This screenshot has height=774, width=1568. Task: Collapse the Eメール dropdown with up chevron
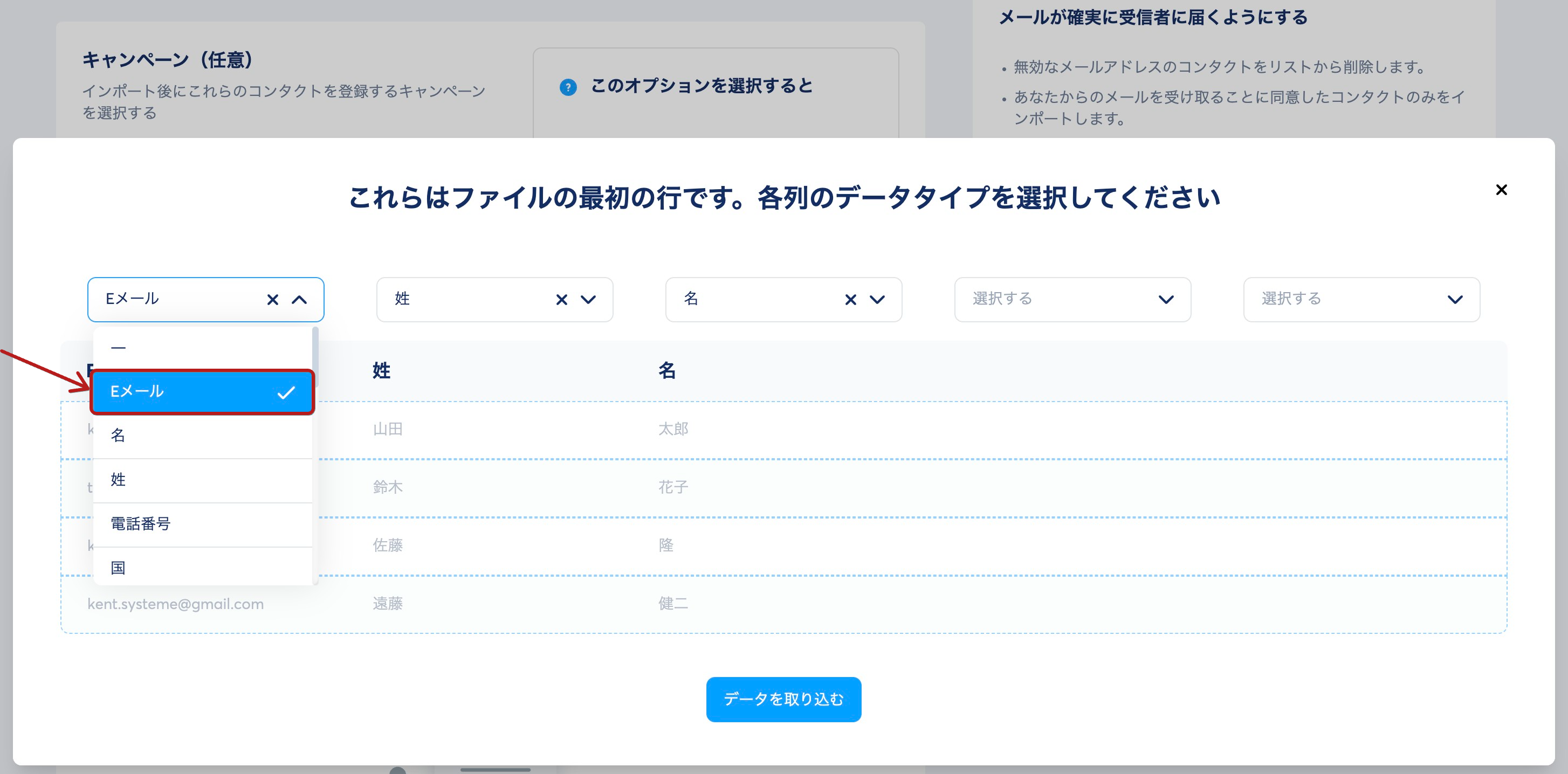pyautogui.click(x=299, y=299)
